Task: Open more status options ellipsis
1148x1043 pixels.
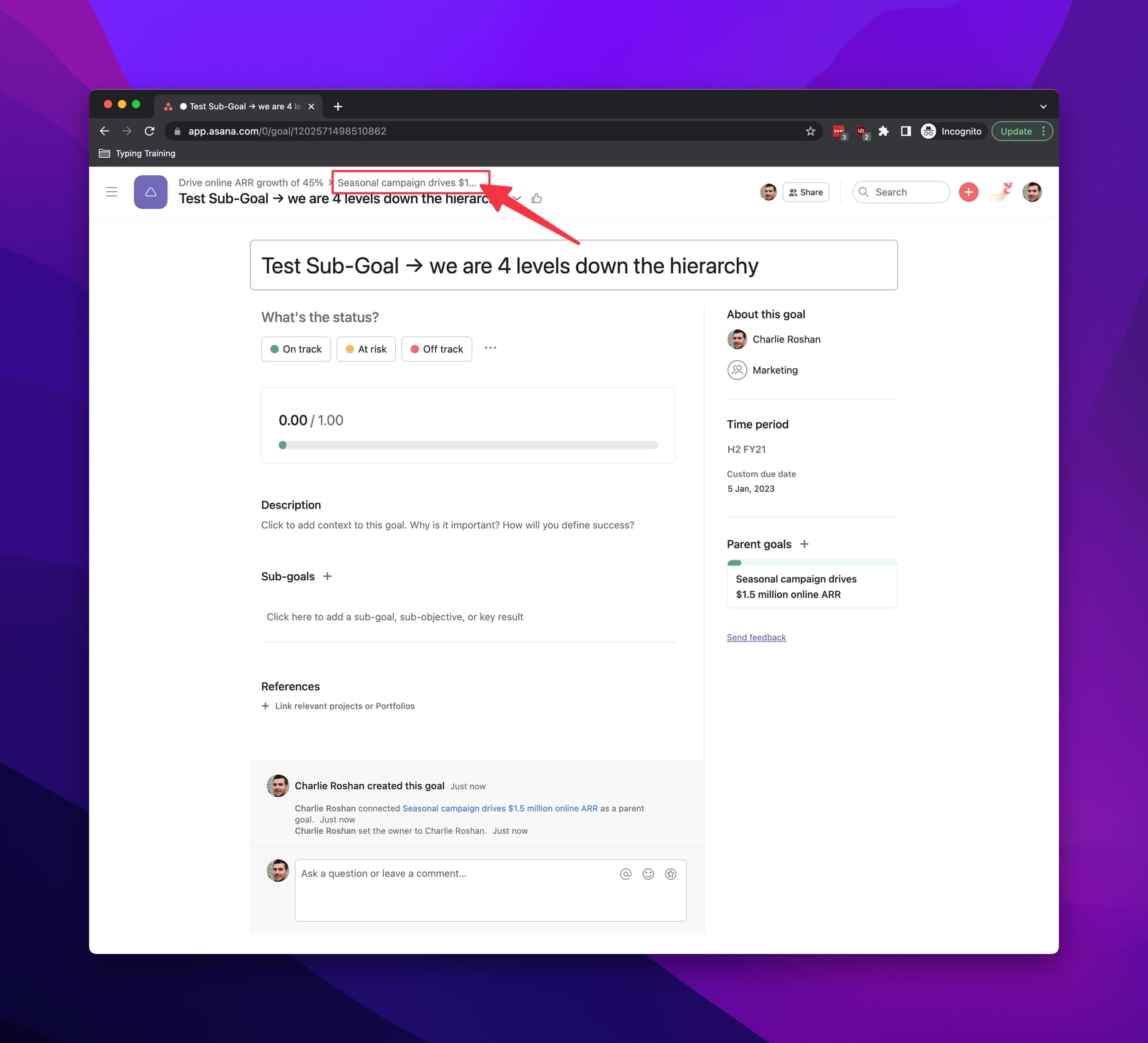Action: 490,348
